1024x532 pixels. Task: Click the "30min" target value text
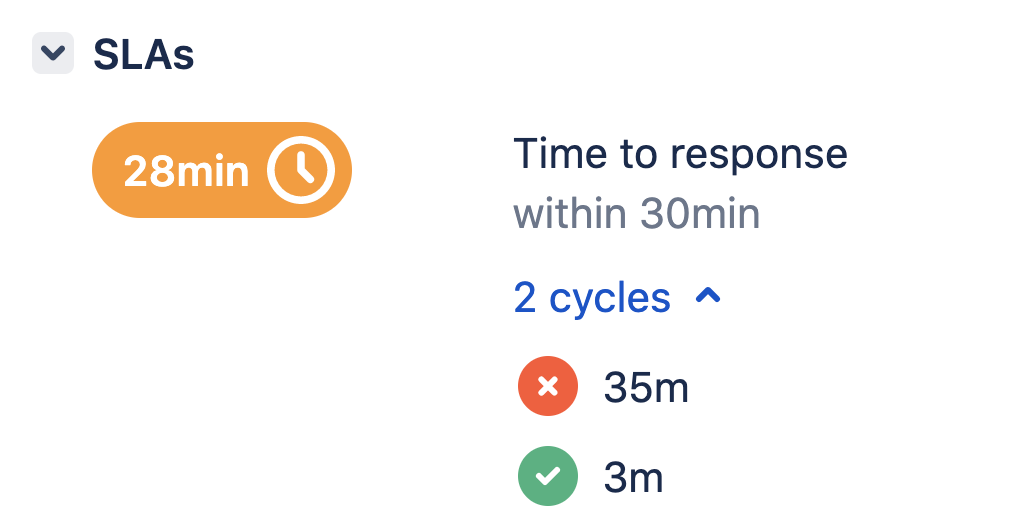tap(699, 213)
